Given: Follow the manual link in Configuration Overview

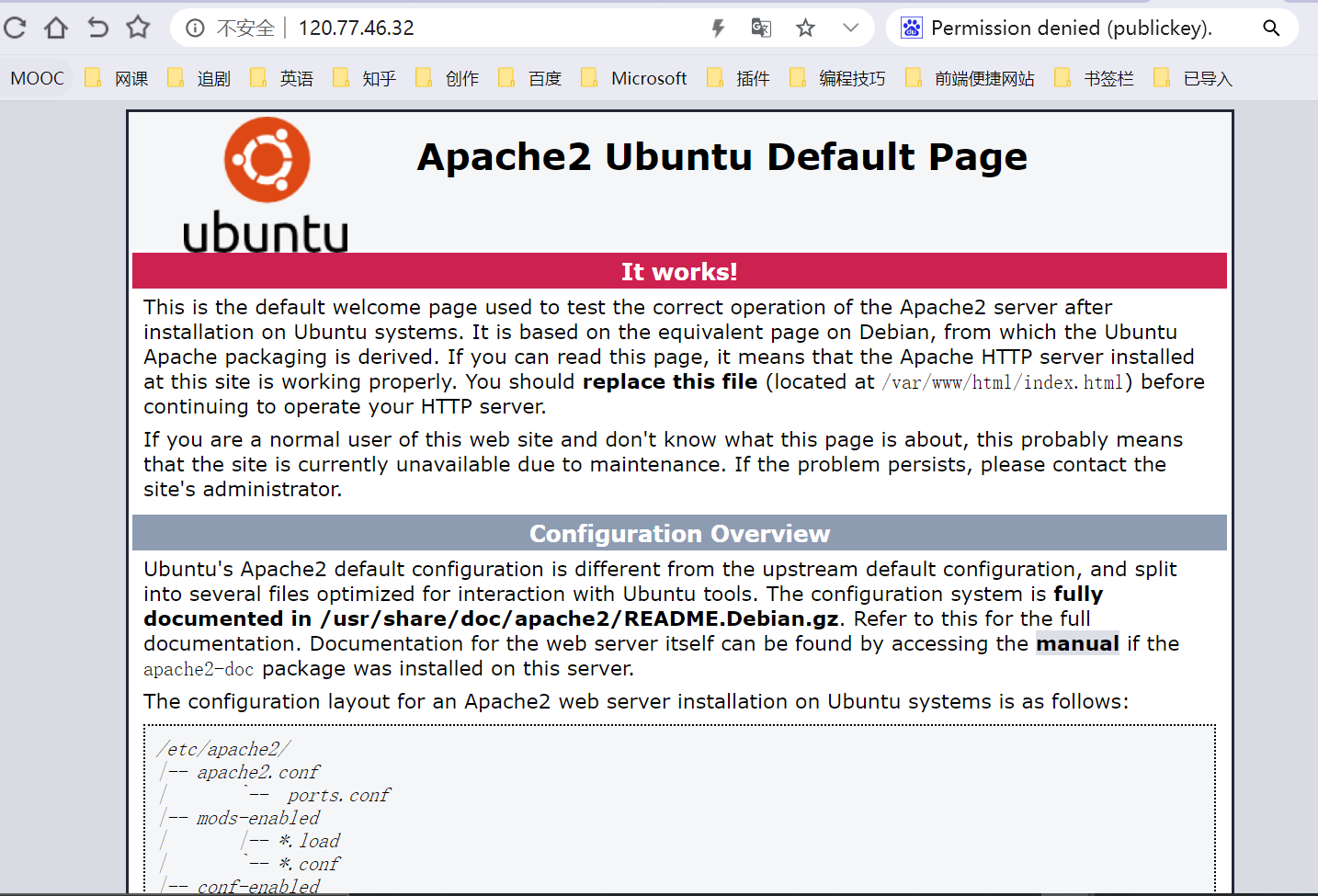Looking at the screenshot, I should point(1077,643).
